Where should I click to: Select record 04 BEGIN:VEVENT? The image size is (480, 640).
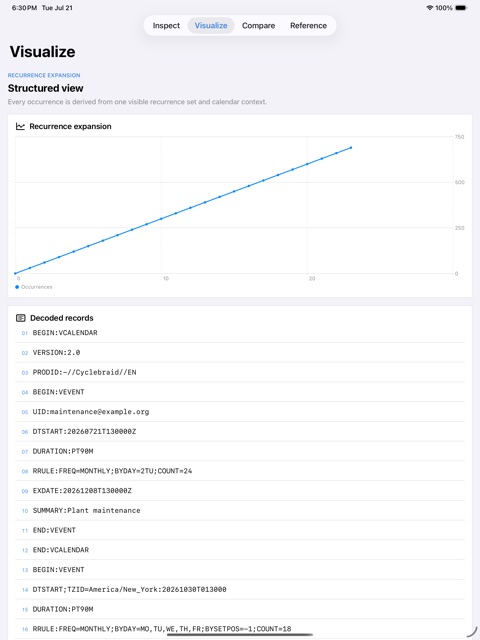point(240,392)
